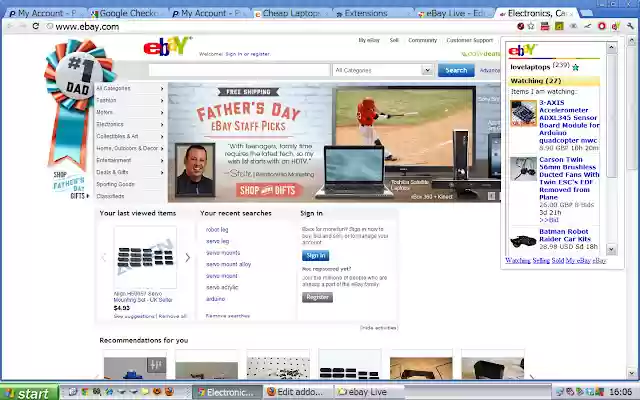Click the gray Register button

[317, 297]
